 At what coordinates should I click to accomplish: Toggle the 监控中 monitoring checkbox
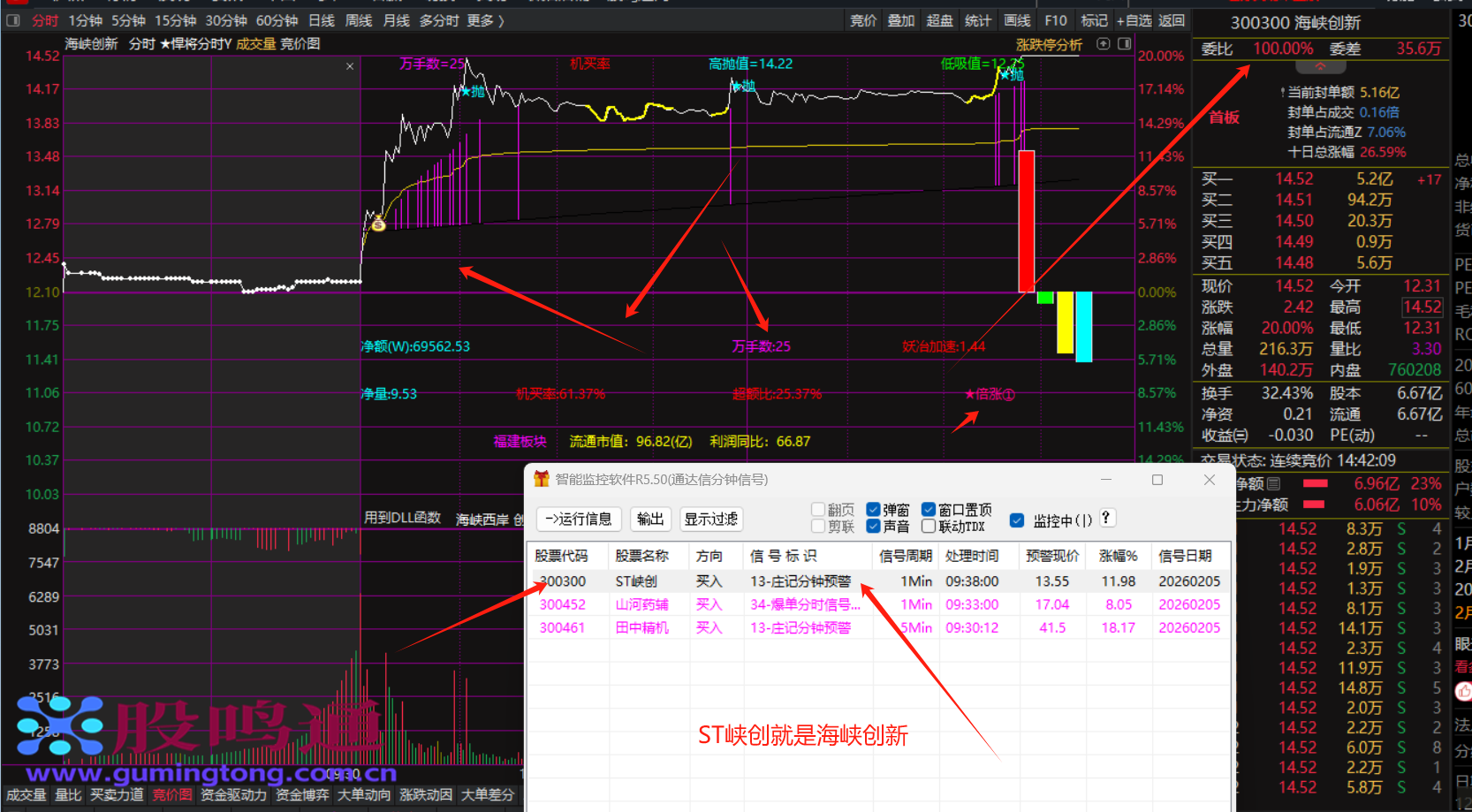[1017, 520]
